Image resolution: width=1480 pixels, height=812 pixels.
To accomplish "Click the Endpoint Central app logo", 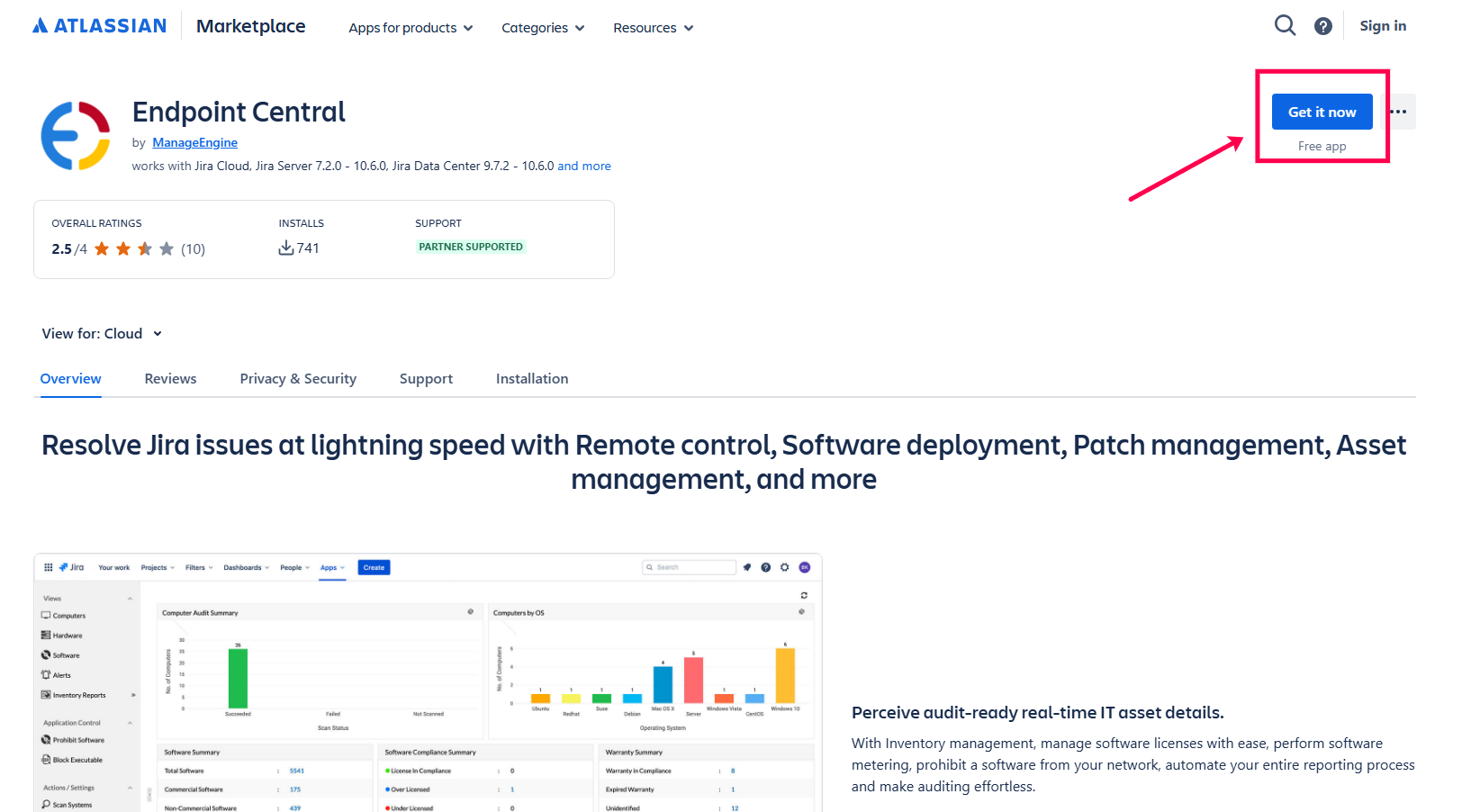I will (76, 136).
